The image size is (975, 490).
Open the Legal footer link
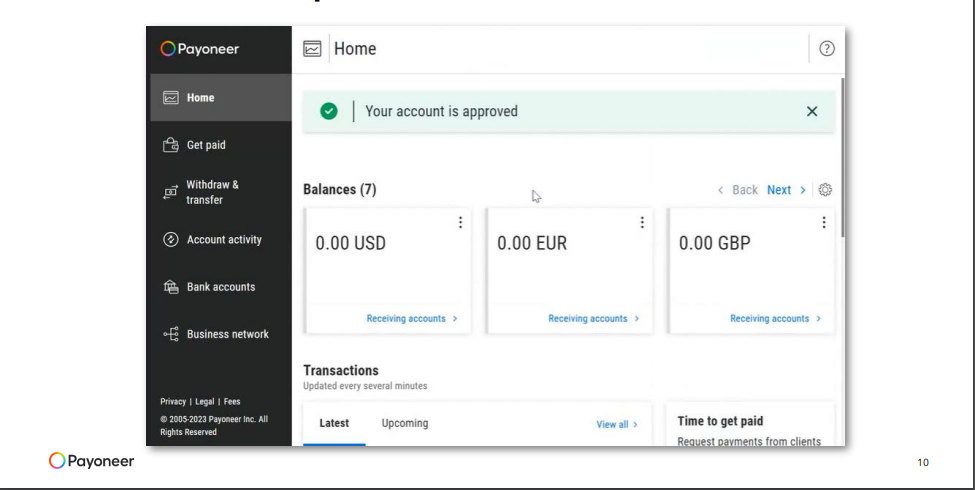coord(205,402)
